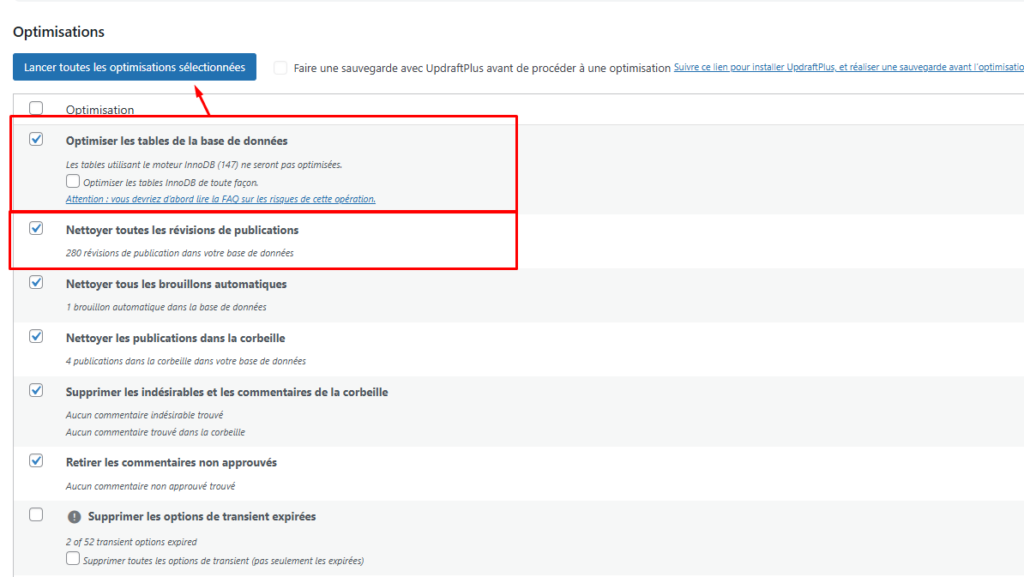Disable 'Supprimer les indésirables et les commentaires' checkbox

click(x=37, y=391)
